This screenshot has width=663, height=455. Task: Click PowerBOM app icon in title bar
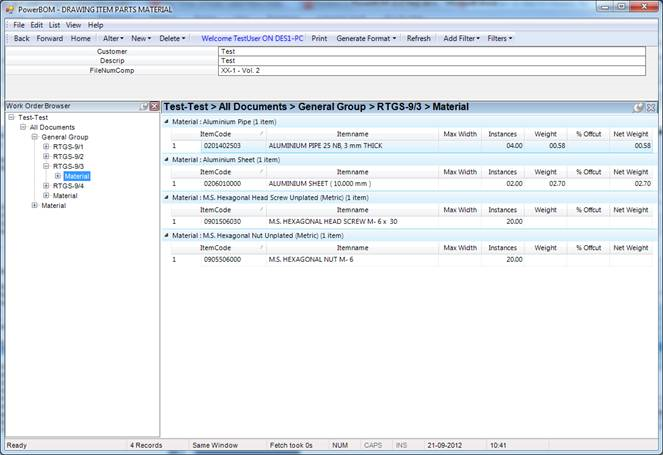pyautogui.click(x=10, y=9)
